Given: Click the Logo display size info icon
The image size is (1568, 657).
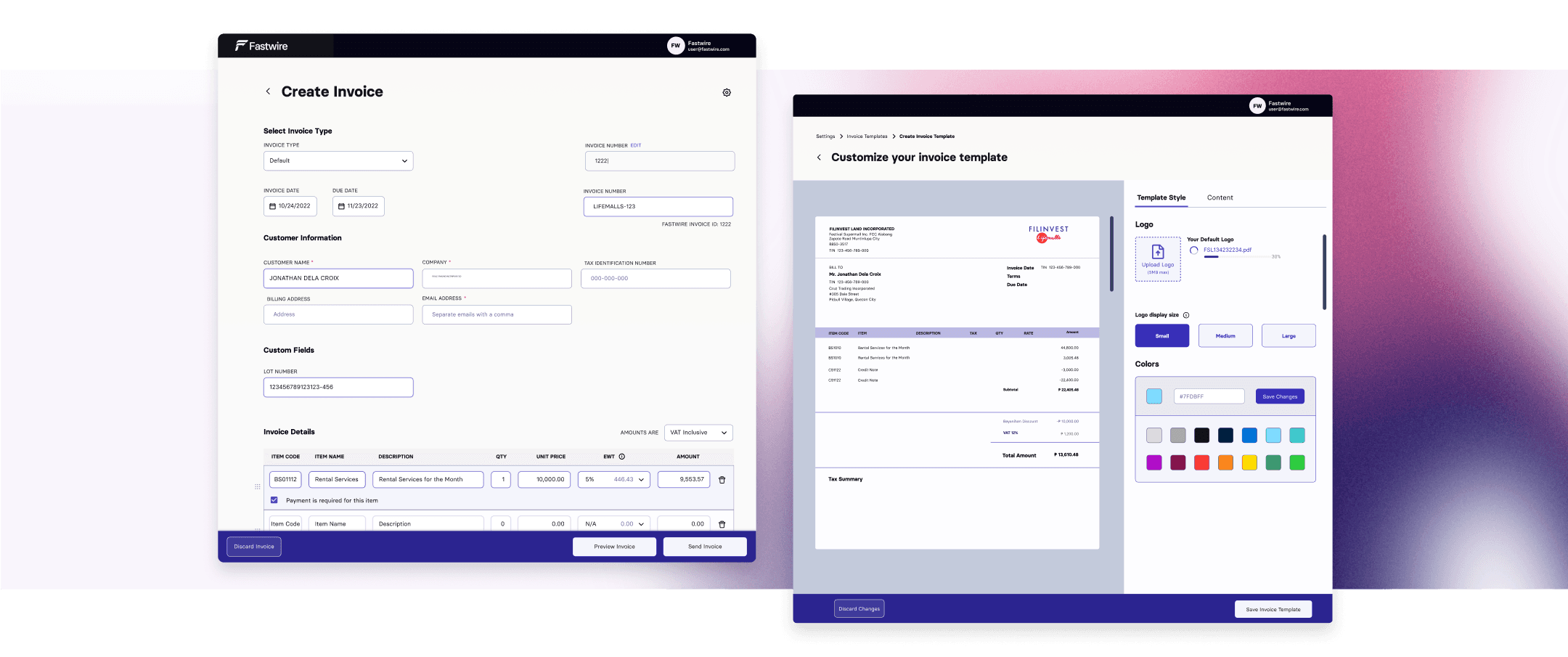Looking at the screenshot, I should 1186,315.
